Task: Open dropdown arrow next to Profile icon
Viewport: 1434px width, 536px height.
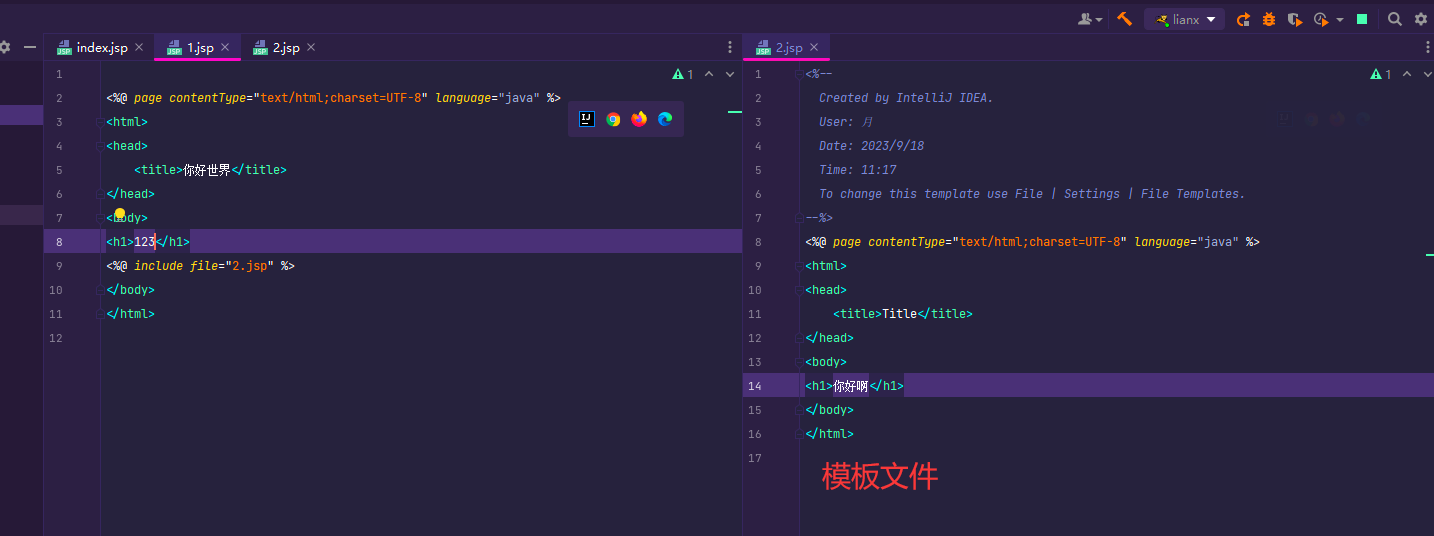Action: point(1340,19)
